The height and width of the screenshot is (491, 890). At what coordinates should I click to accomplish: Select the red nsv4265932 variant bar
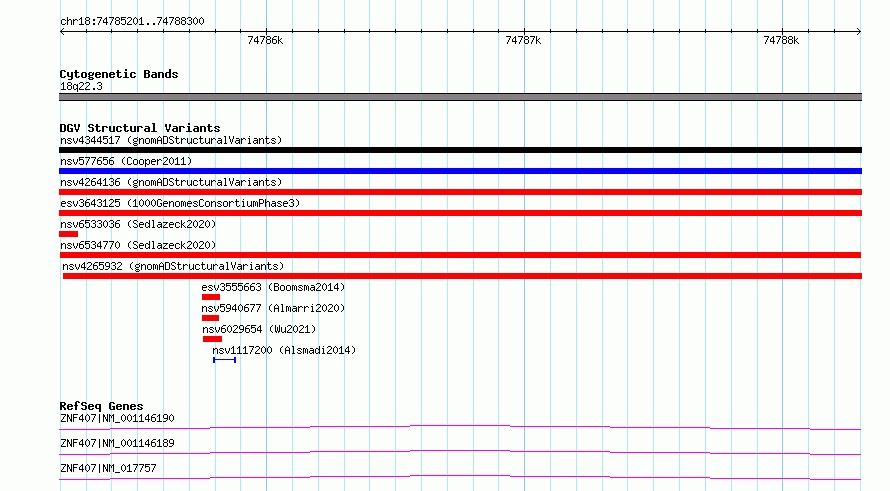462,276
